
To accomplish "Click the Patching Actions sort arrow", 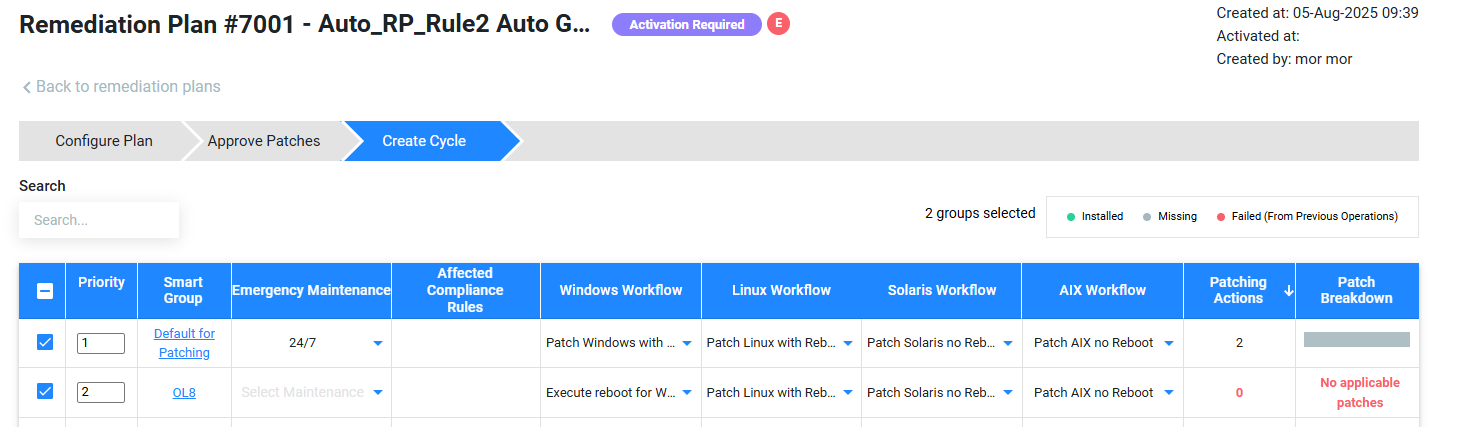I will (1288, 290).
